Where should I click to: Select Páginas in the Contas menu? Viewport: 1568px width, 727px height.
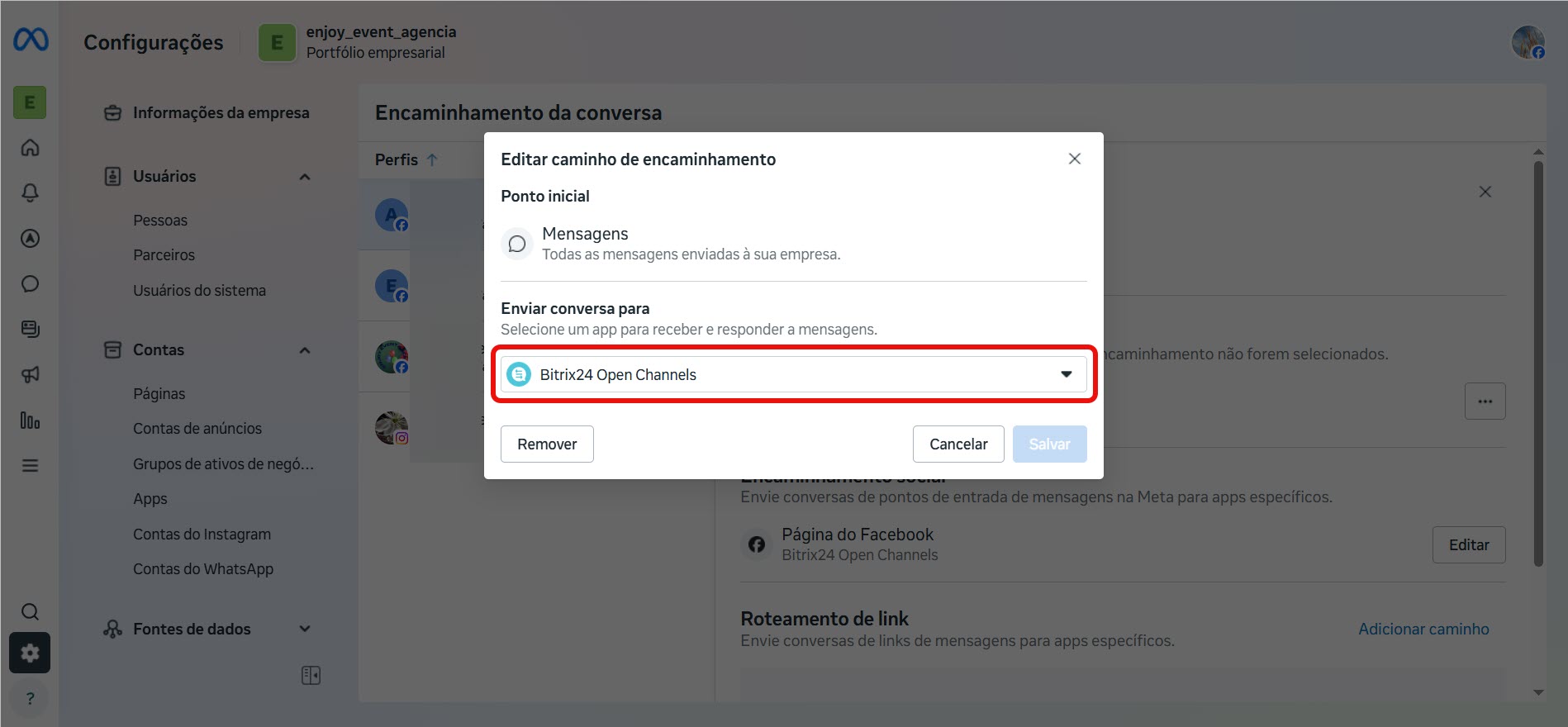pos(159,394)
